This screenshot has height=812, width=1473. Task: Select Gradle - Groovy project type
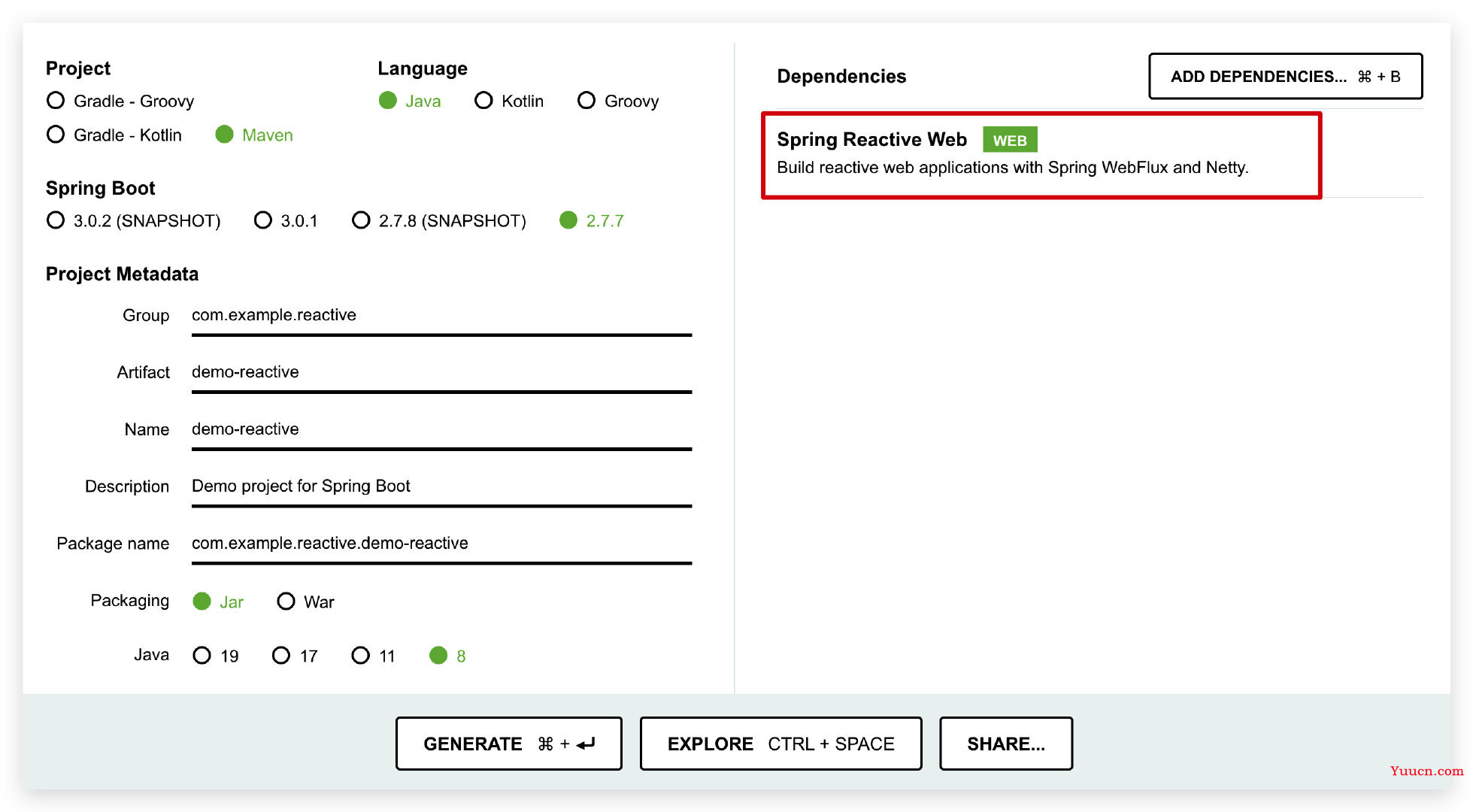120,101
